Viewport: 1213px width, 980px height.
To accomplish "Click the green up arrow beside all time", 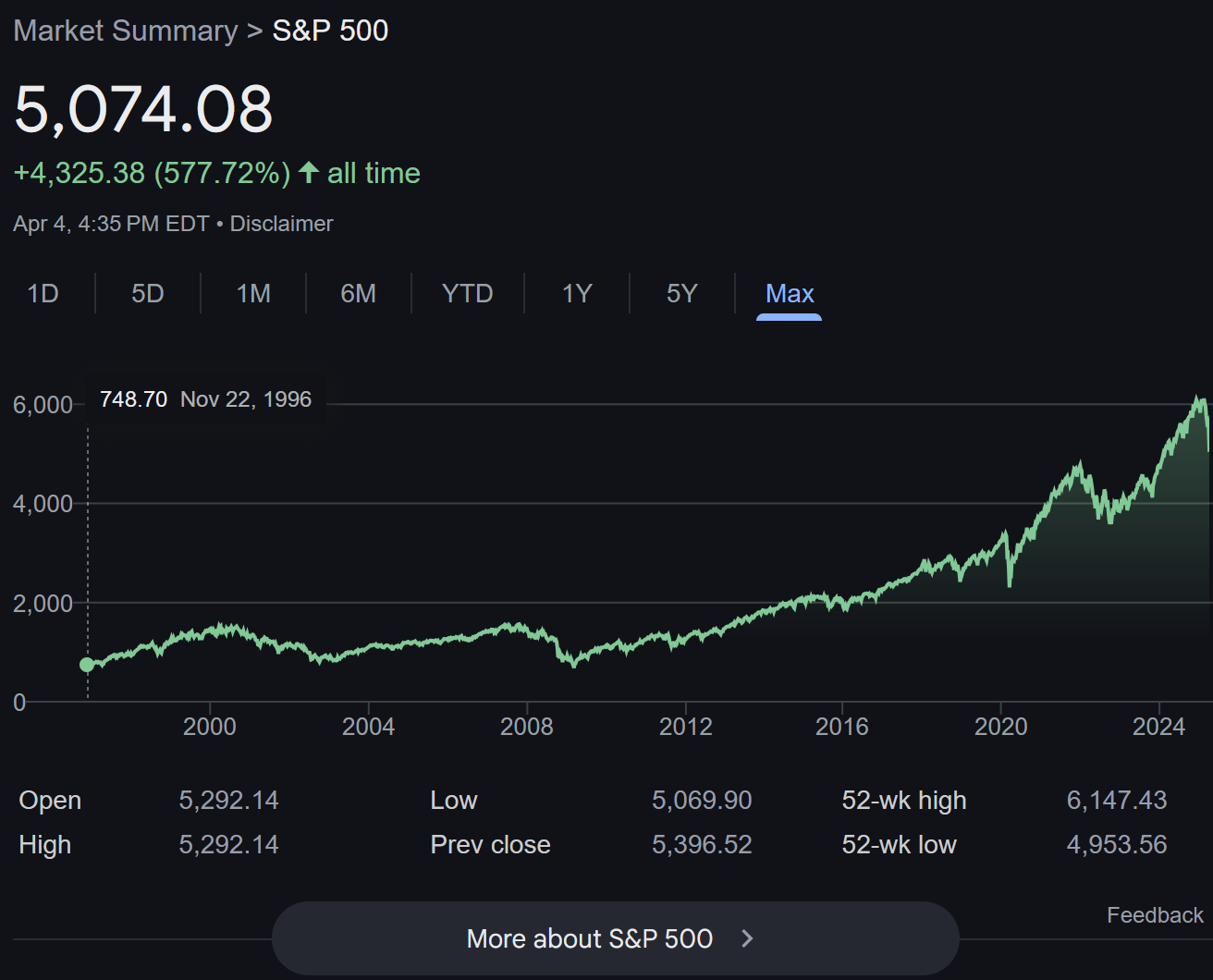I will point(309,172).
